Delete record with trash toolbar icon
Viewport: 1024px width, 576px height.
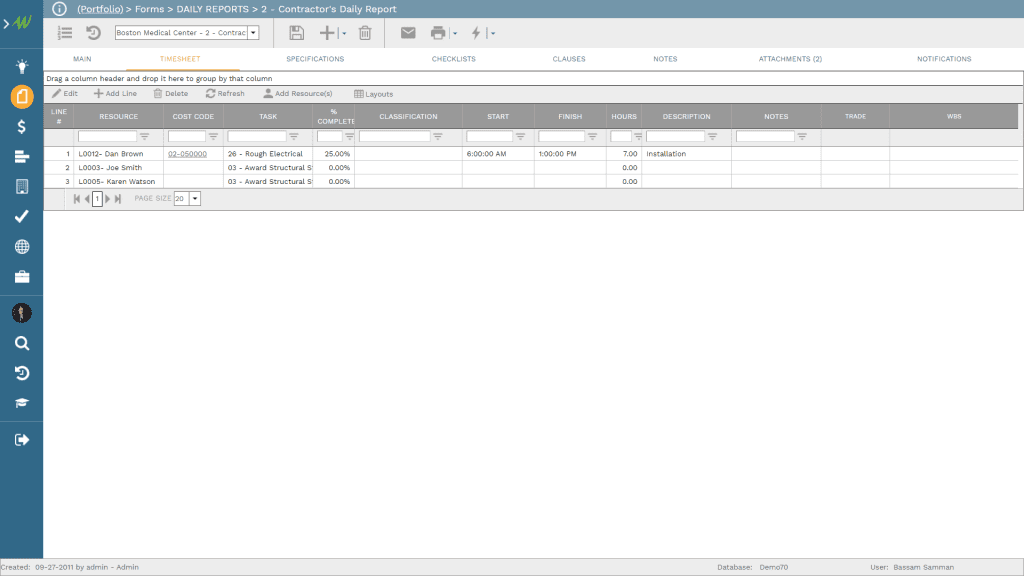(x=365, y=33)
